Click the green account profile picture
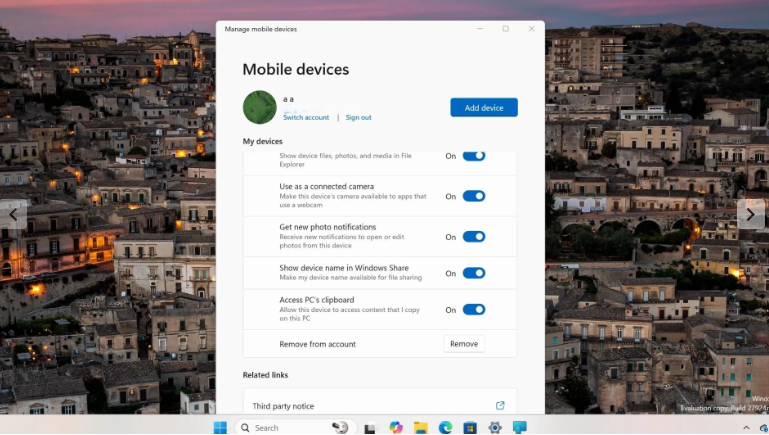 pos(259,107)
